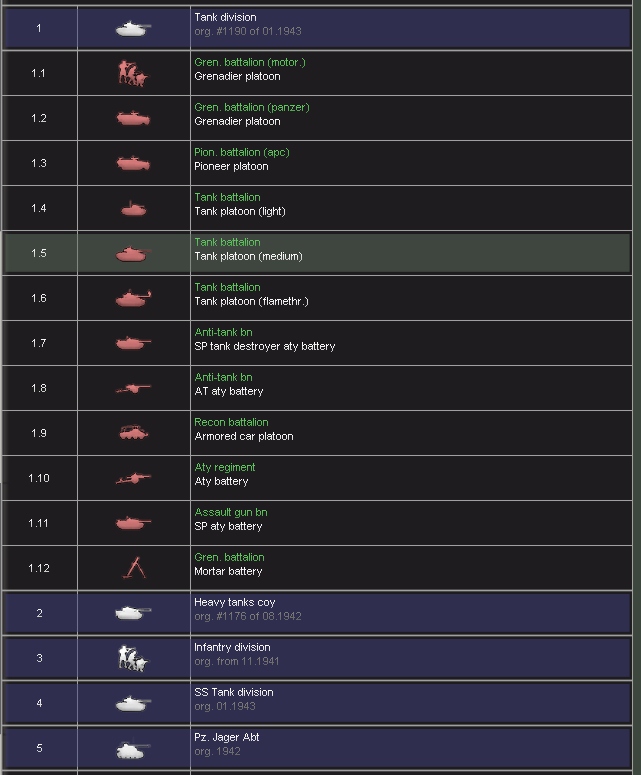
Task: Select the mortar battery icon
Action: click(x=133, y=568)
